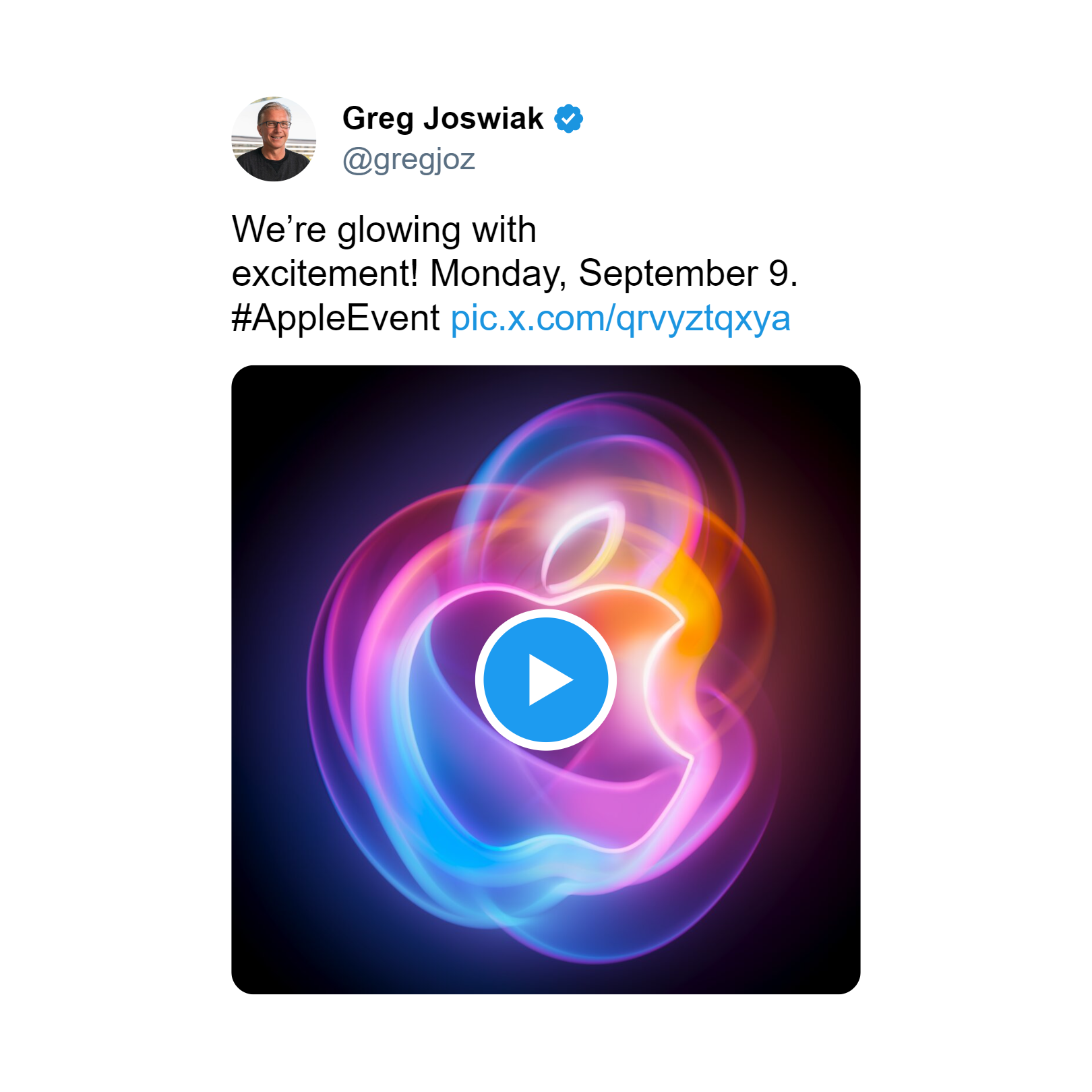Open Greg Joswiak's round profile photo
This screenshot has width=1092, height=1092.
tap(274, 139)
